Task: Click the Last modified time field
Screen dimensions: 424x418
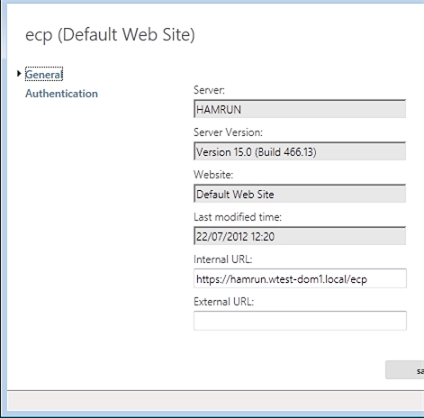Action: [x=300, y=236]
